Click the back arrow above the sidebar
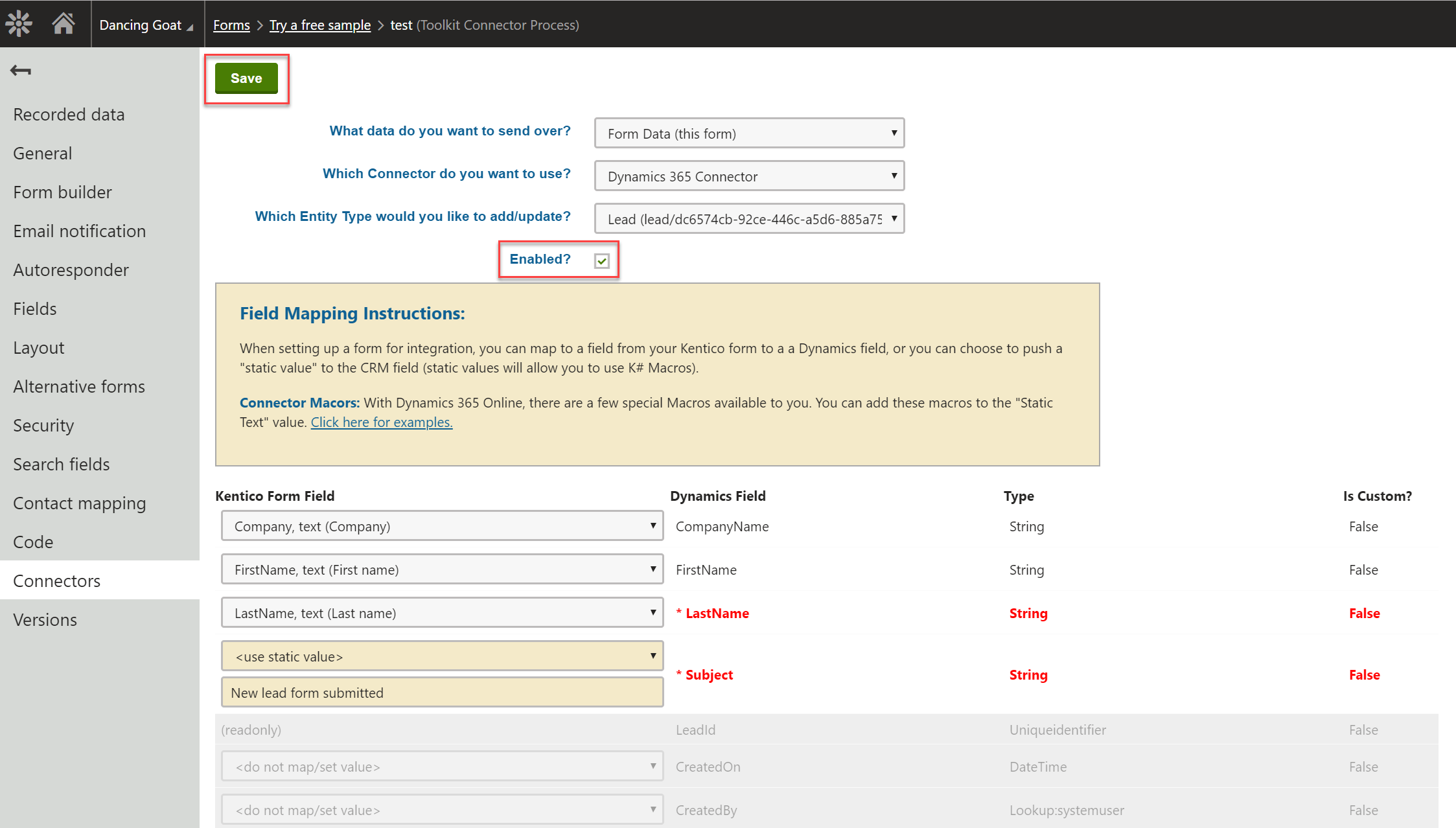This screenshot has width=1456, height=828. point(20,70)
